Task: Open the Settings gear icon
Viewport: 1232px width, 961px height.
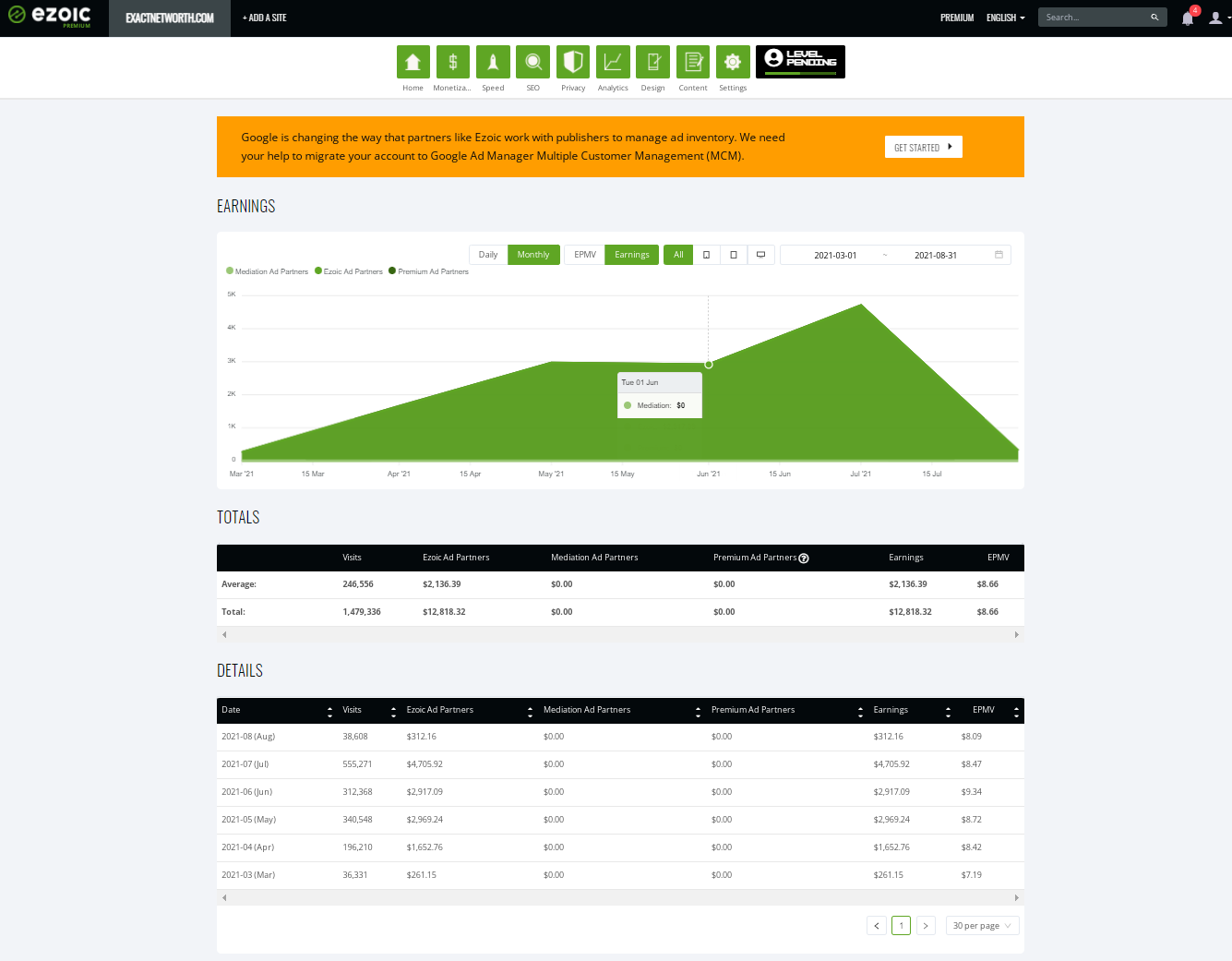Action: tap(733, 62)
